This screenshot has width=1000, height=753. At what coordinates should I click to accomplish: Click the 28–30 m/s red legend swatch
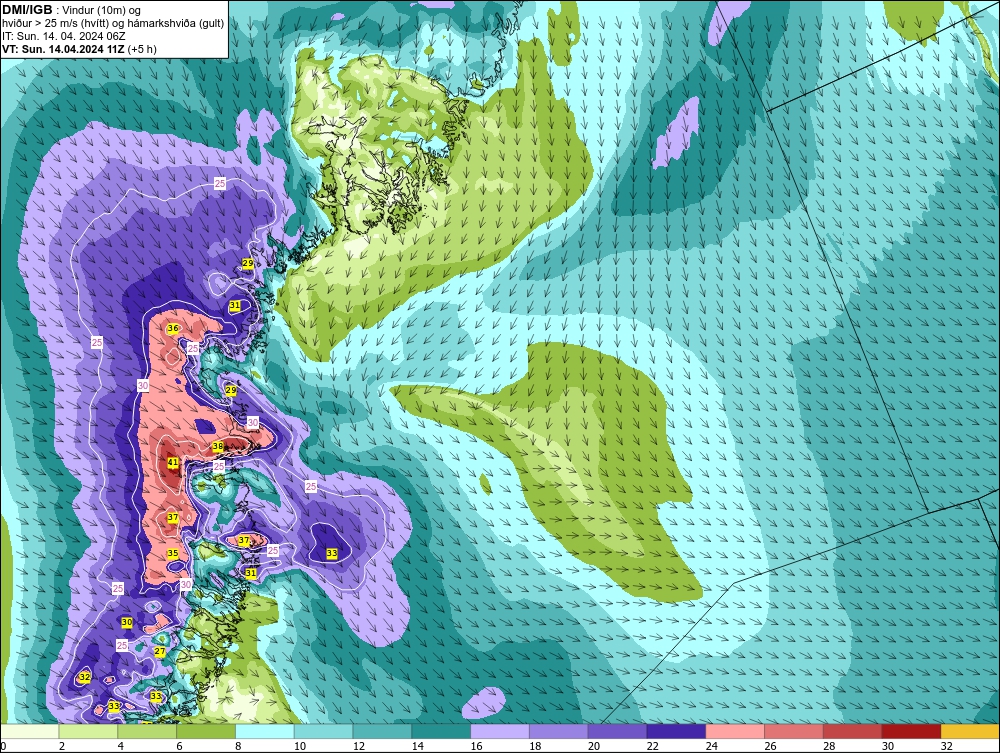[x=853, y=731]
